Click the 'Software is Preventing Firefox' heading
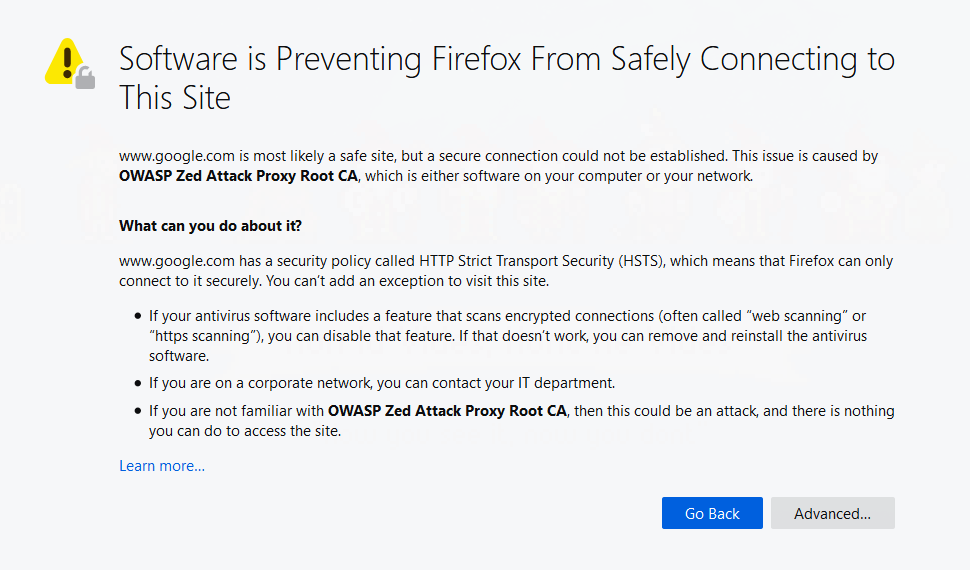Screen dimensions: 970x570 tap(507, 78)
